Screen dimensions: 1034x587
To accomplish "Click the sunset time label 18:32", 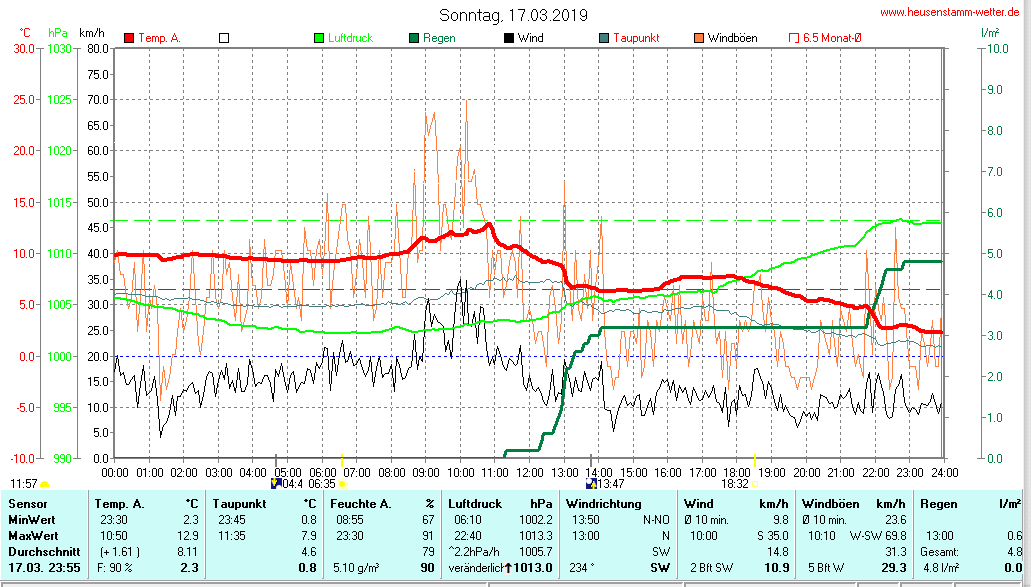I will tap(734, 483).
